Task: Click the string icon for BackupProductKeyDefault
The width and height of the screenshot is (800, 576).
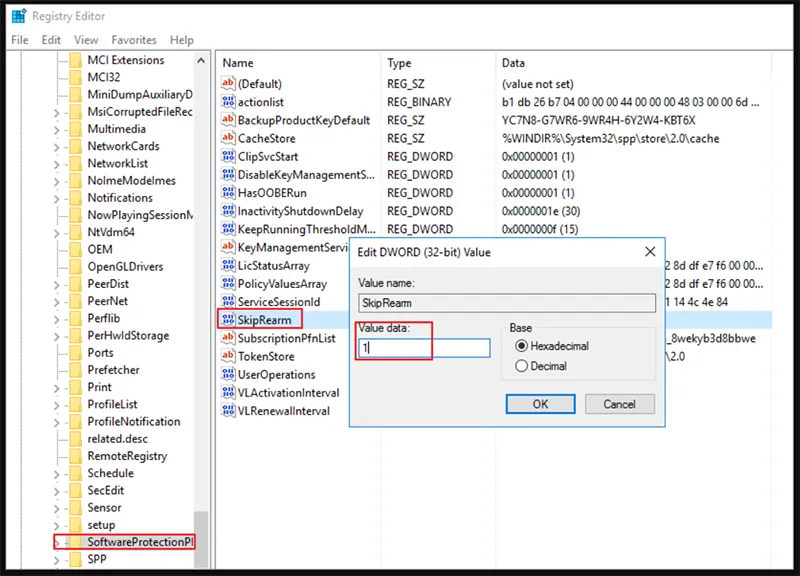Action: pos(227,120)
